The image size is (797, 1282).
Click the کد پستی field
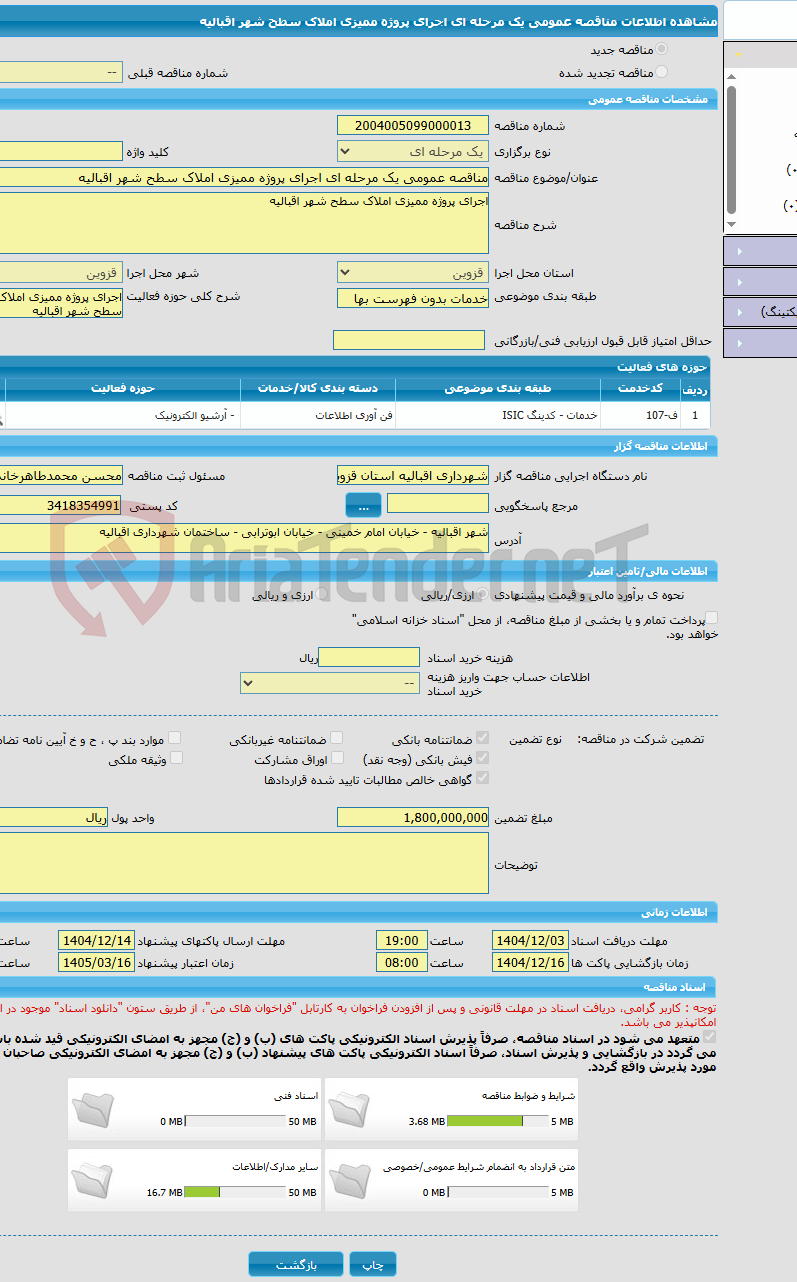click(x=61, y=506)
